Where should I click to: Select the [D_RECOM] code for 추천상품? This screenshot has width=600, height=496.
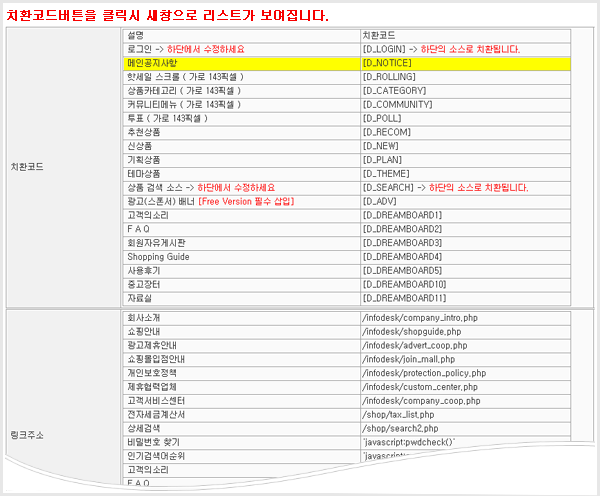click(x=388, y=132)
